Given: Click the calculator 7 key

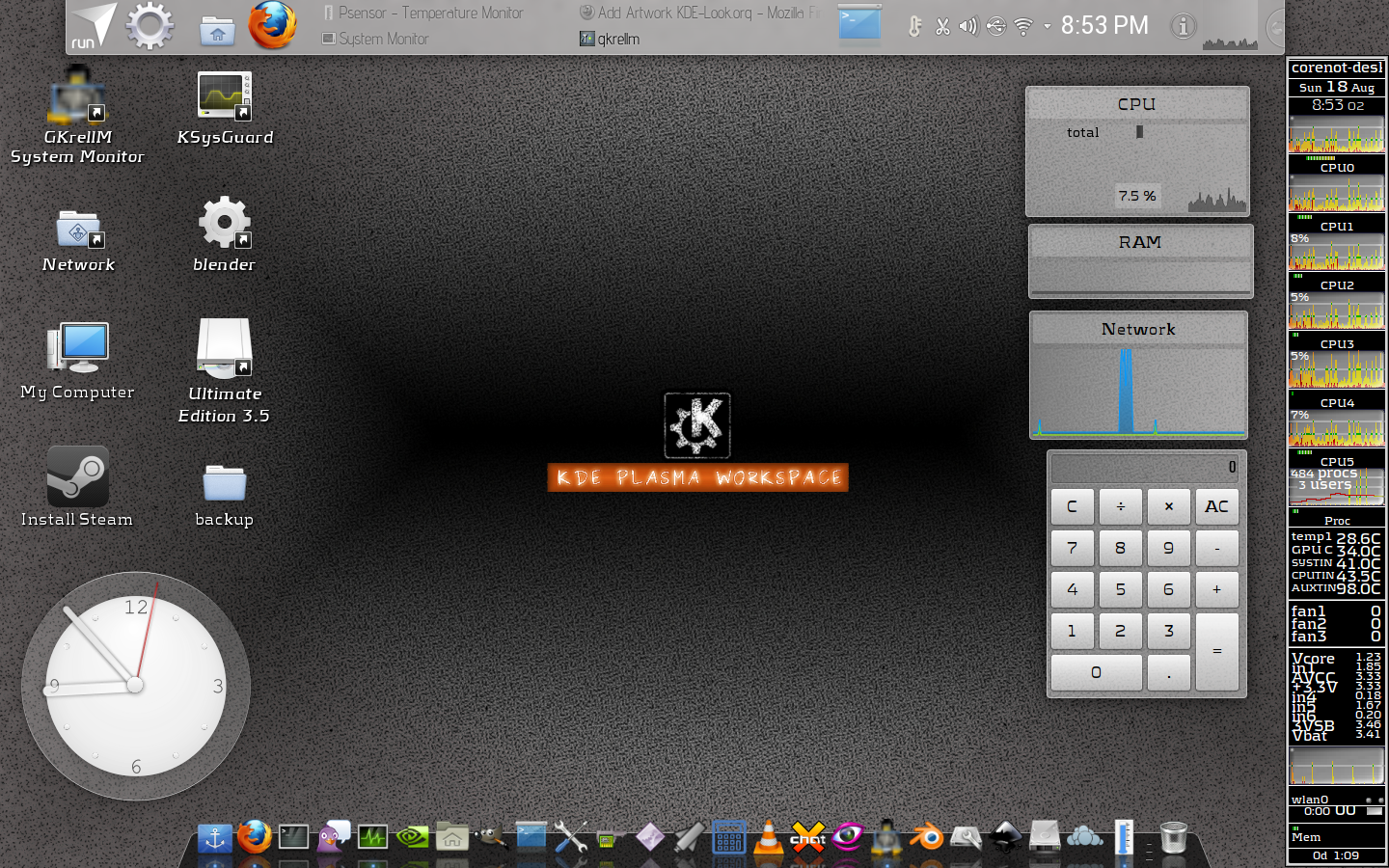Looking at the screenshot, I should coord(1072,548).
